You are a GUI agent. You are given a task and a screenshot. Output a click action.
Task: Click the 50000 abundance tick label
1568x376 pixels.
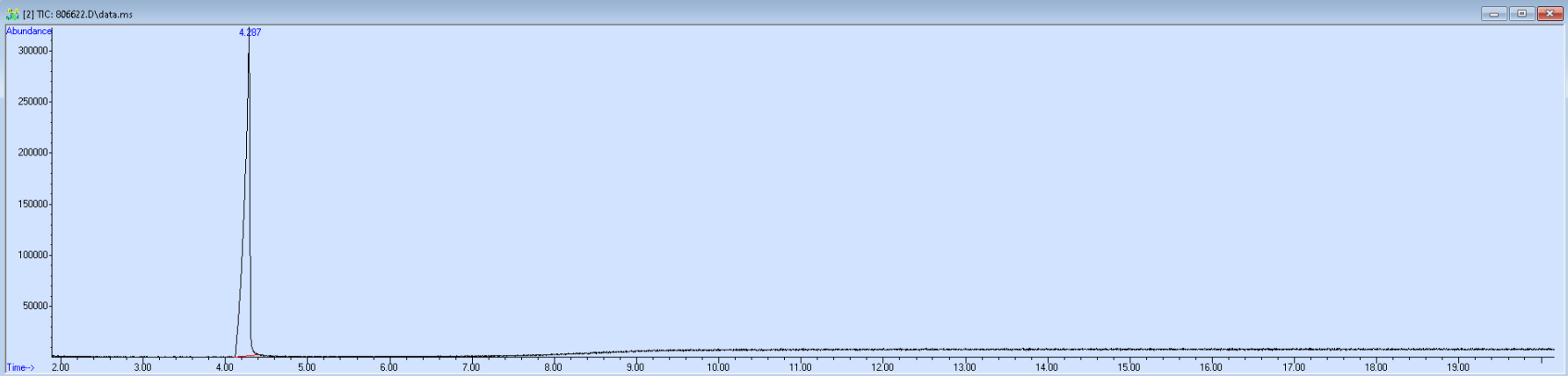[35, 306]
